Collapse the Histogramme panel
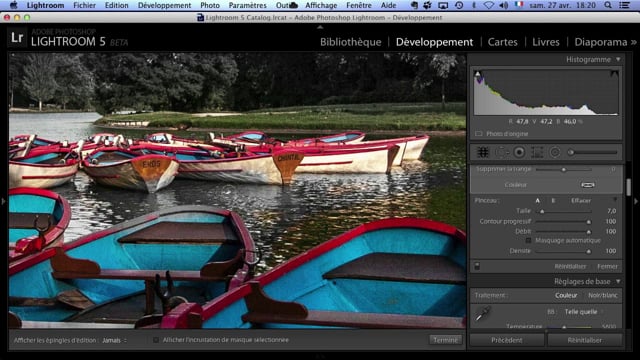640x360 pixels. [x=618, y=60]
